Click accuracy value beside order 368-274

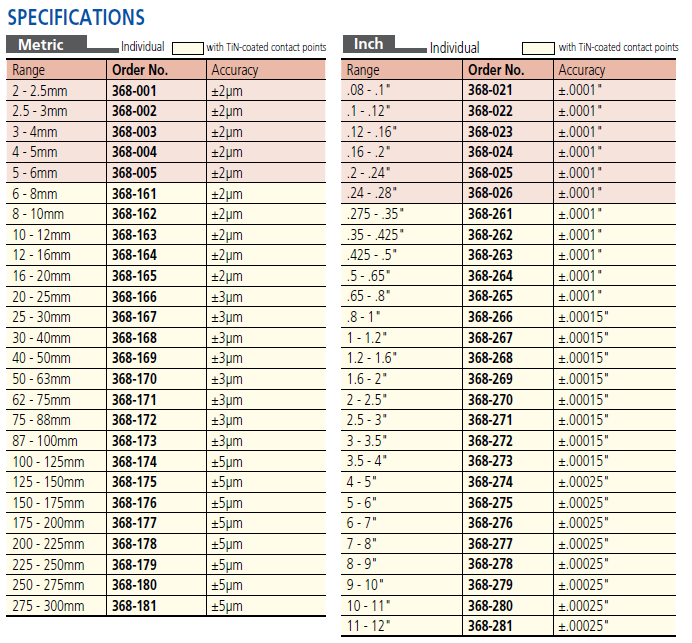tap(583, 482)
